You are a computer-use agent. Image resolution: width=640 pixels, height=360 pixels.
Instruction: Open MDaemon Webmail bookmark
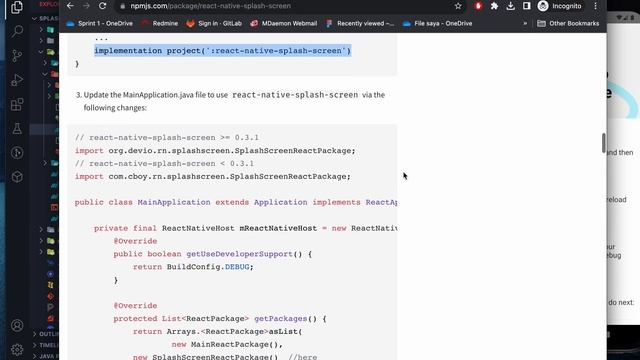pyautogui.click(x=284, y=24)
